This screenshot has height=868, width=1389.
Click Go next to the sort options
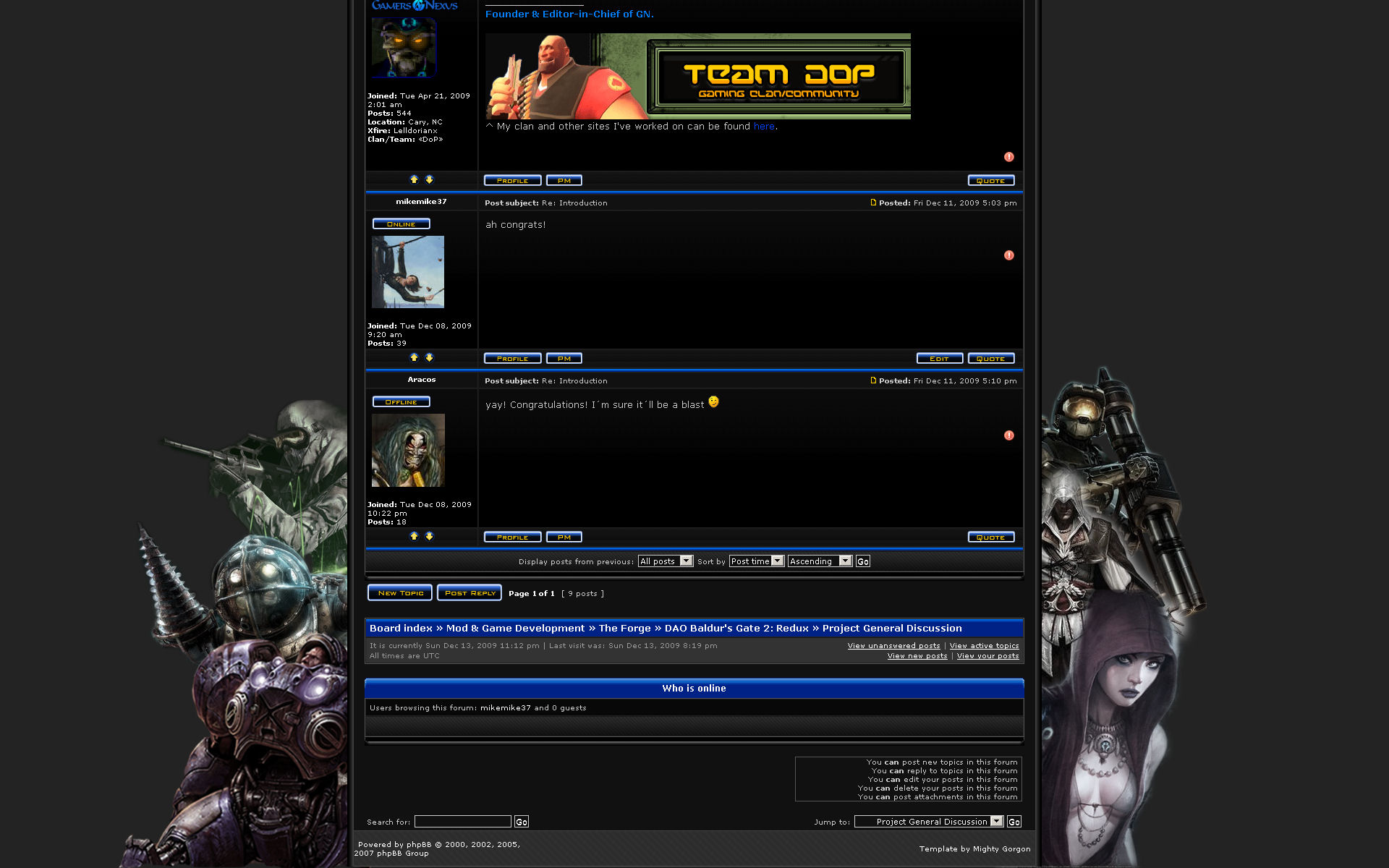click(x=863, y=561)
